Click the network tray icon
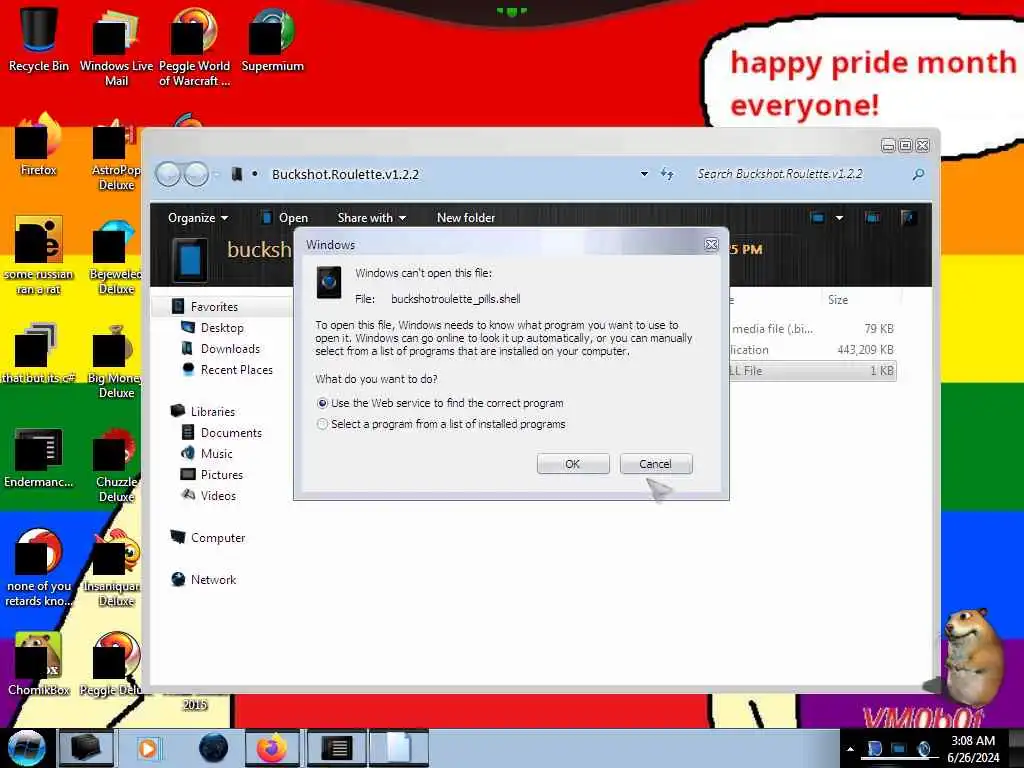This screenshot has height=768, width=1024. tap(899, 749)
